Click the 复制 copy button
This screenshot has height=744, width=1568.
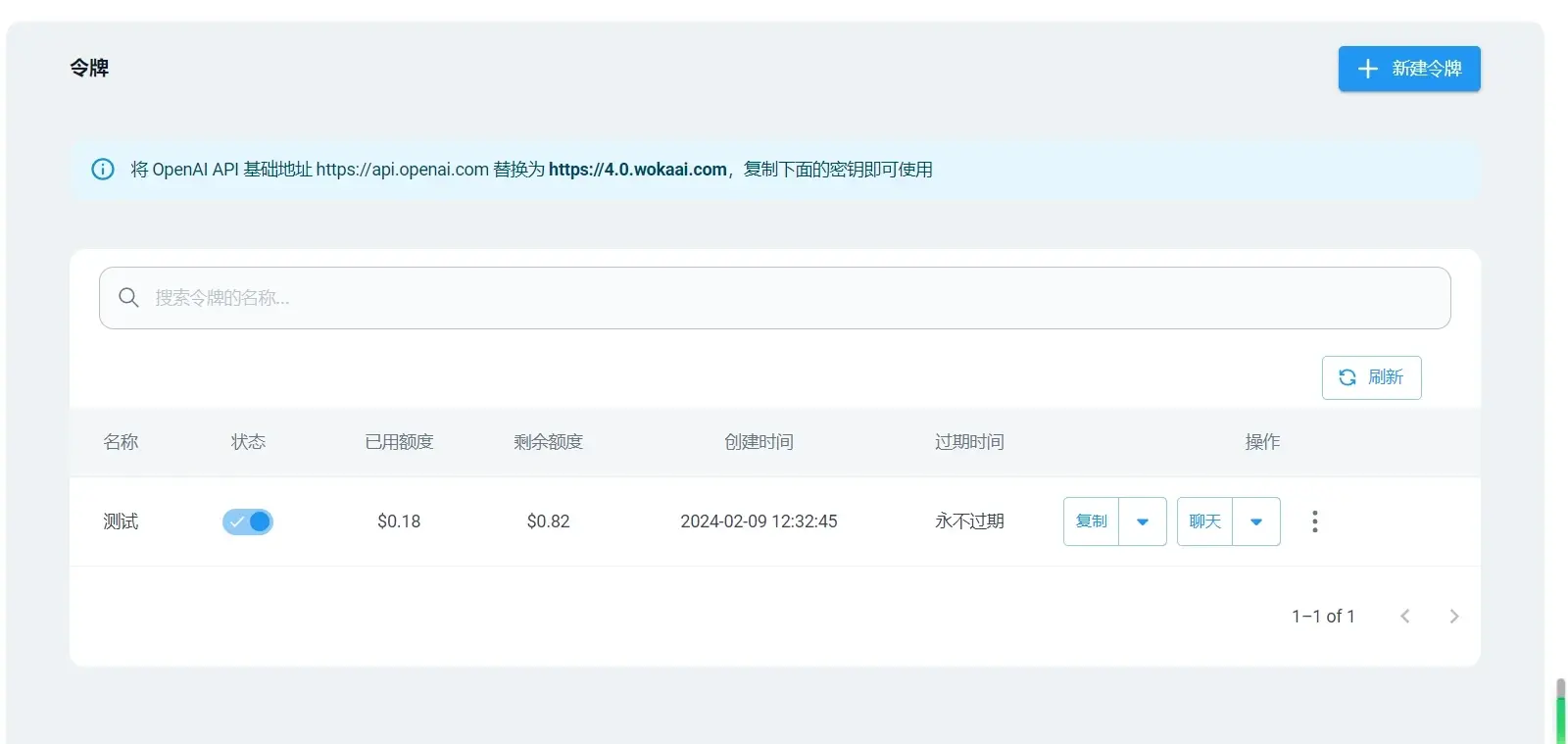[1092, 521]
